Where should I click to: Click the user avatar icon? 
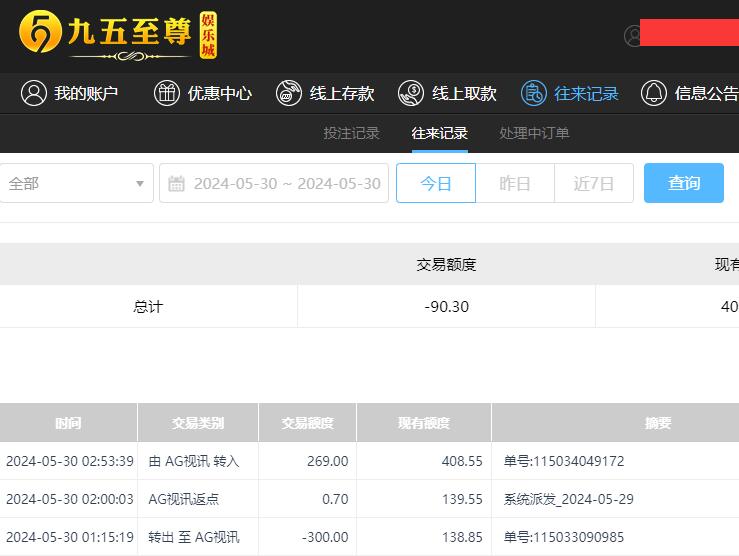click(x=633, y=35)
